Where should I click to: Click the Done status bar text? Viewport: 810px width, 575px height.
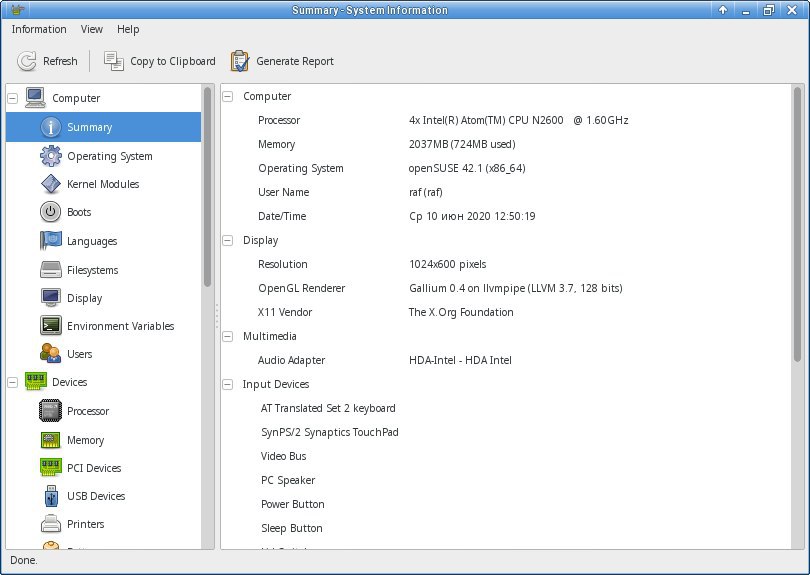click(x=24, y=561)
